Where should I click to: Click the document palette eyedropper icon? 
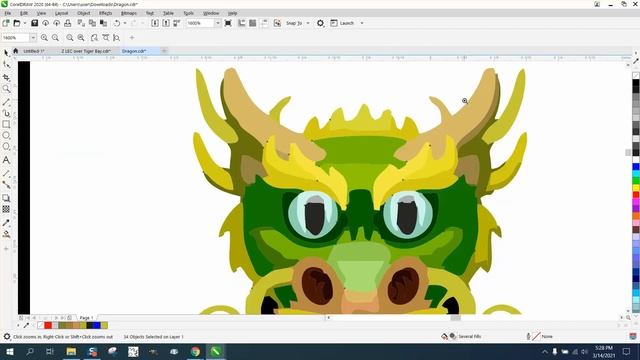[x=27, y=325]
